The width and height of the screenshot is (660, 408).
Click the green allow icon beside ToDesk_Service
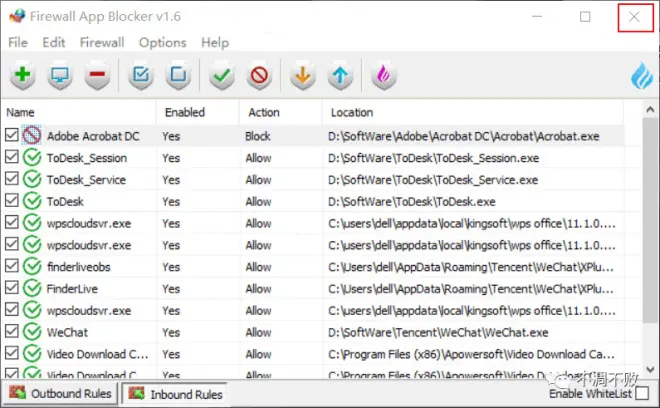click(32, 179)
